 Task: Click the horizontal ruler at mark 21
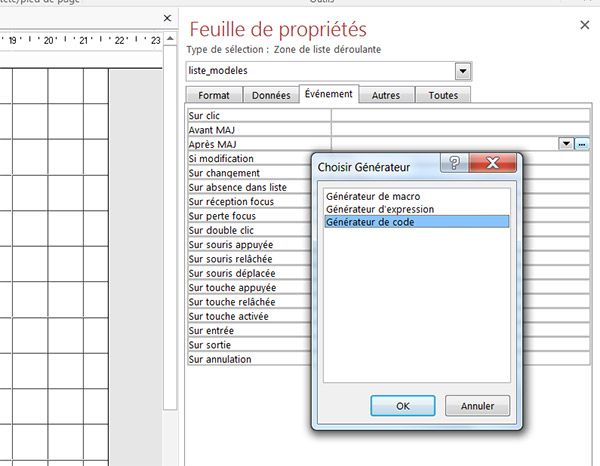coord(84,40)
